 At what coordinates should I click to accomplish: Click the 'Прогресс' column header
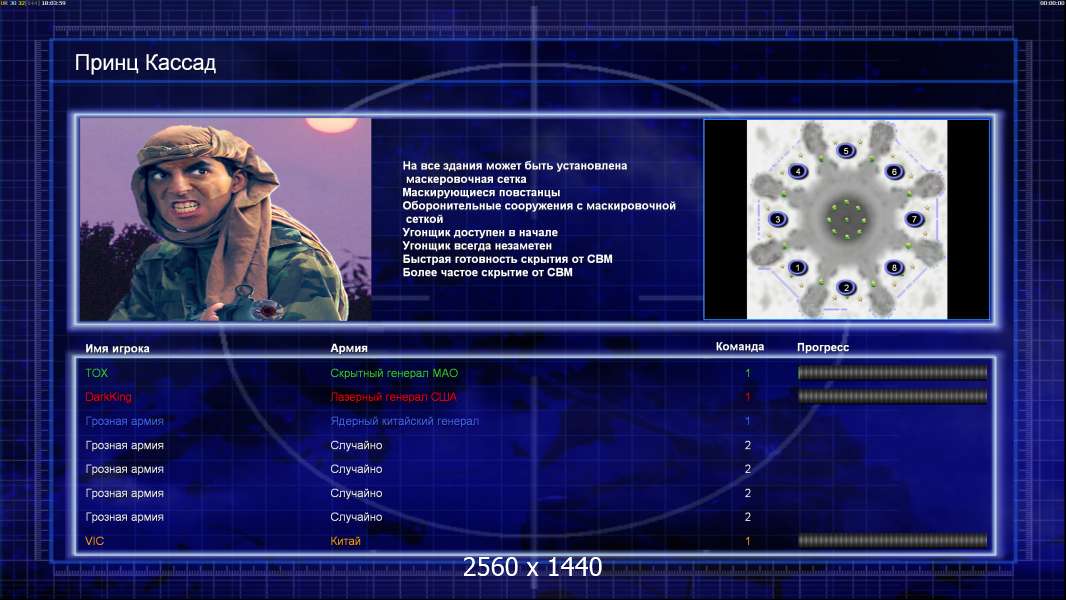823,348
